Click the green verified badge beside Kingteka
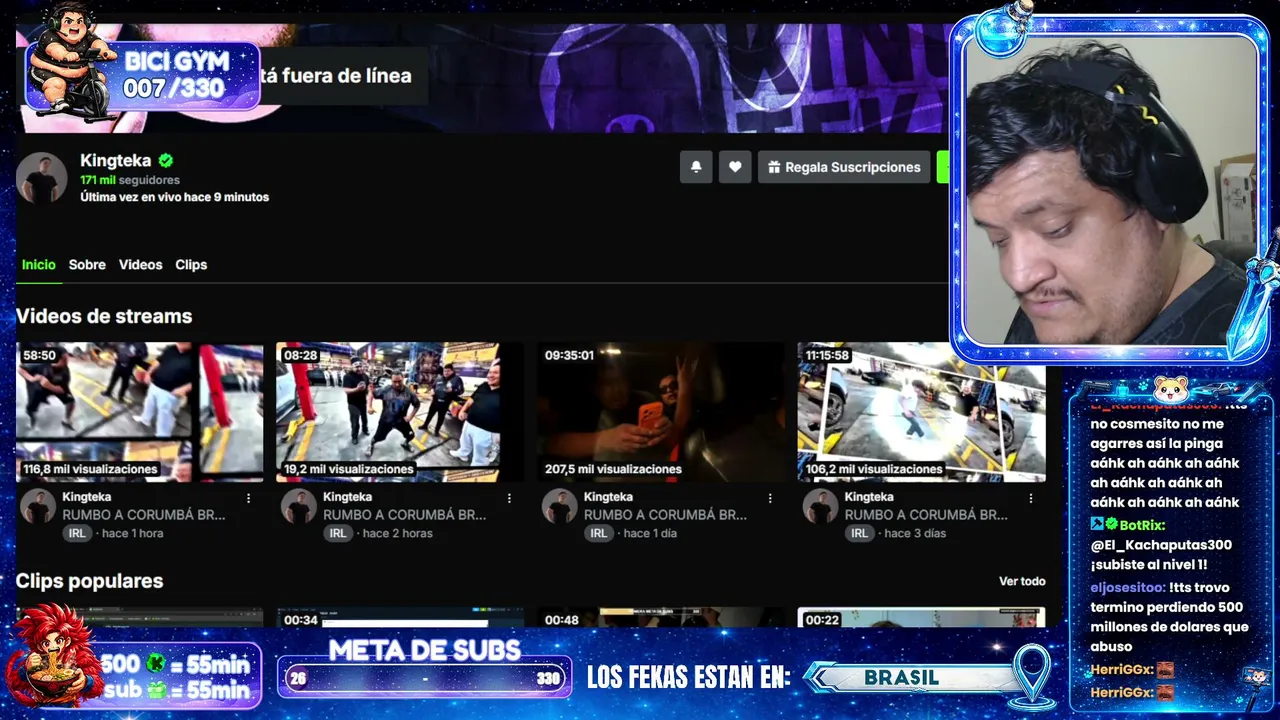 (166, 160)
